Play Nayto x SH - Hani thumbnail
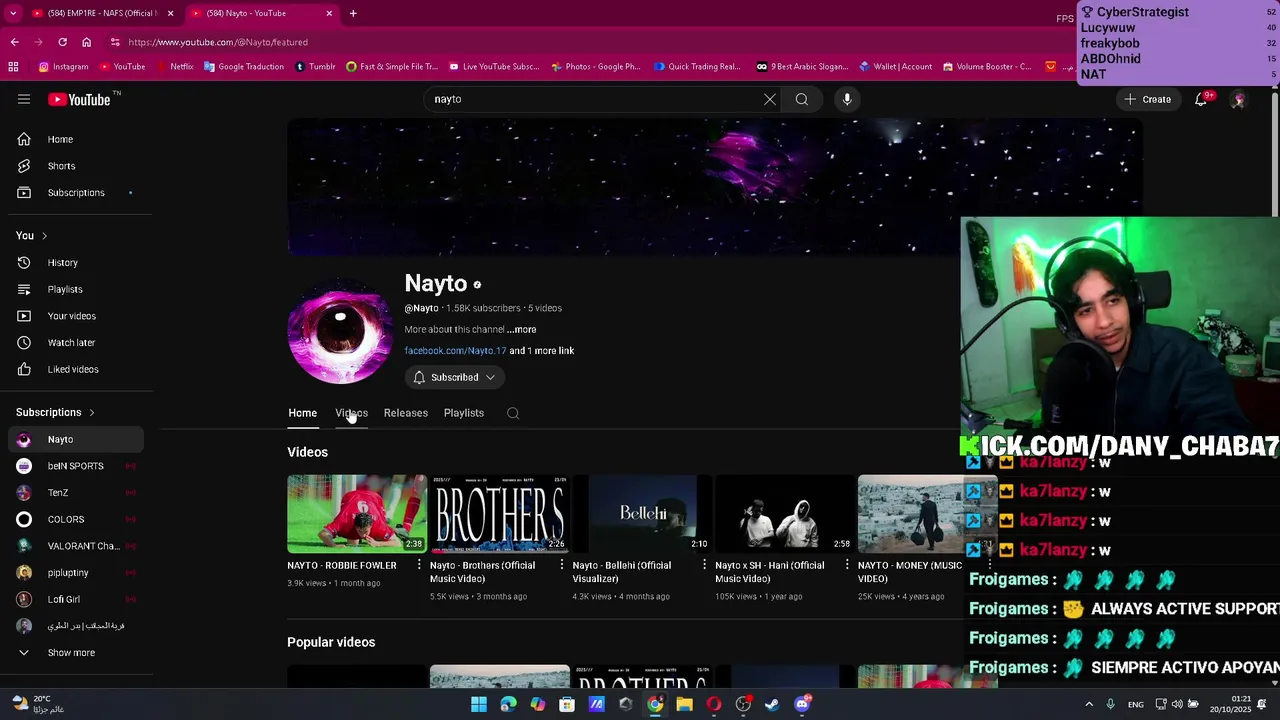Image resolution: width=1280 pixels, height=720 pixels. point(785,514)
